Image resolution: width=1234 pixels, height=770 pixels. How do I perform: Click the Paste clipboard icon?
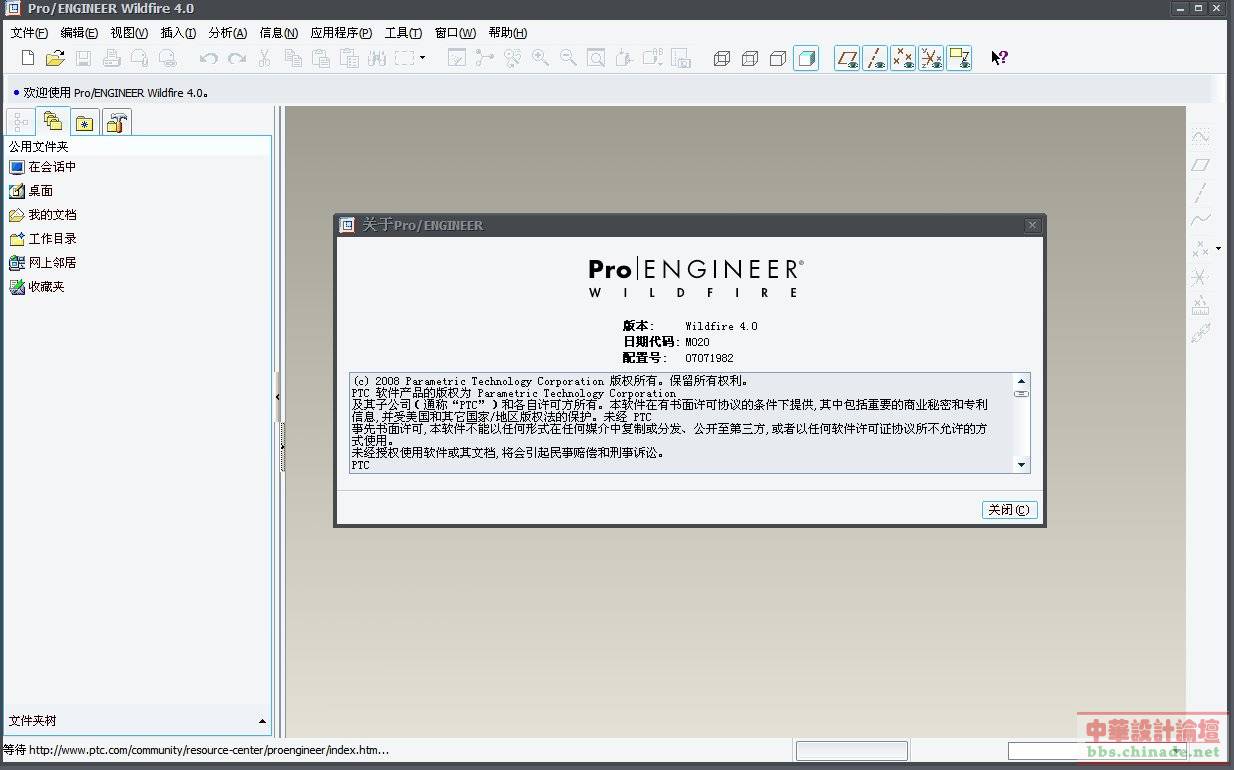(x=321, y=58)
